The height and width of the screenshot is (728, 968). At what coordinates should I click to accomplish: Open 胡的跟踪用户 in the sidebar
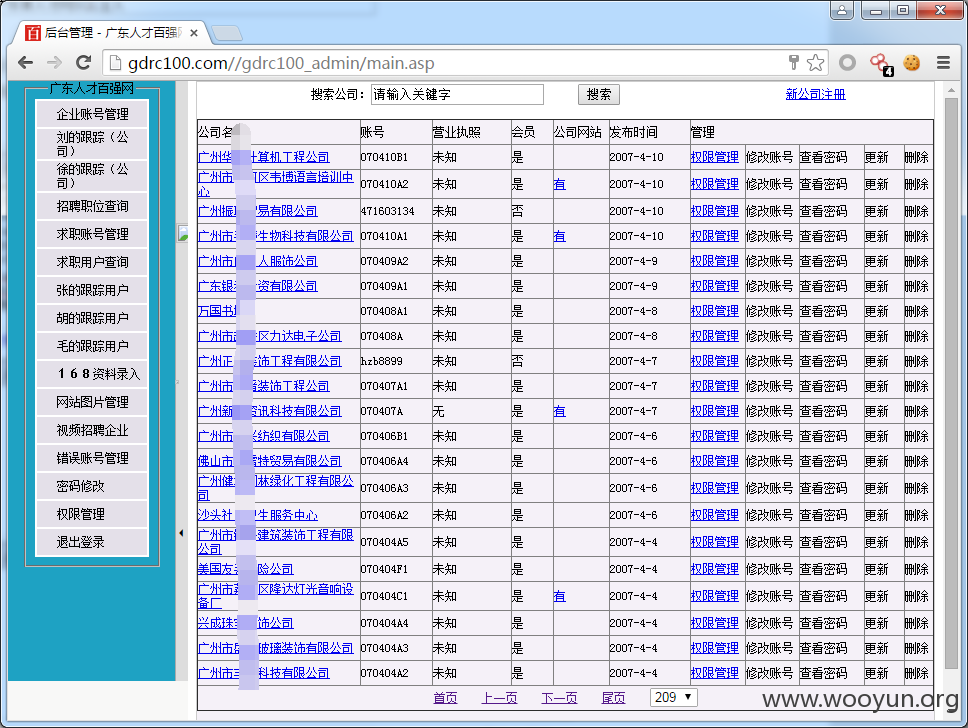pos(92,318)
